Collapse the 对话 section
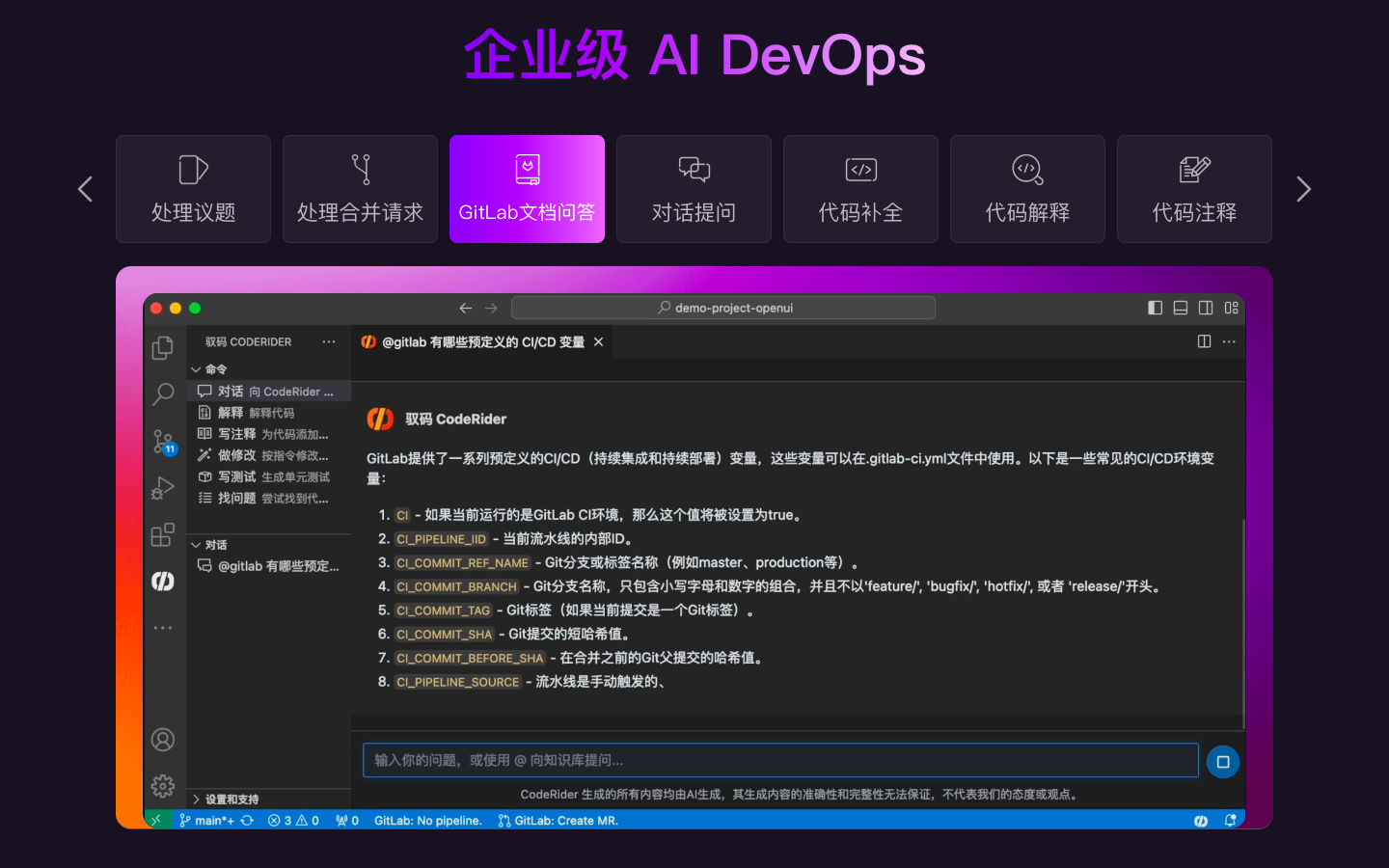This screenshot has height=868, width=1389. 208,545
